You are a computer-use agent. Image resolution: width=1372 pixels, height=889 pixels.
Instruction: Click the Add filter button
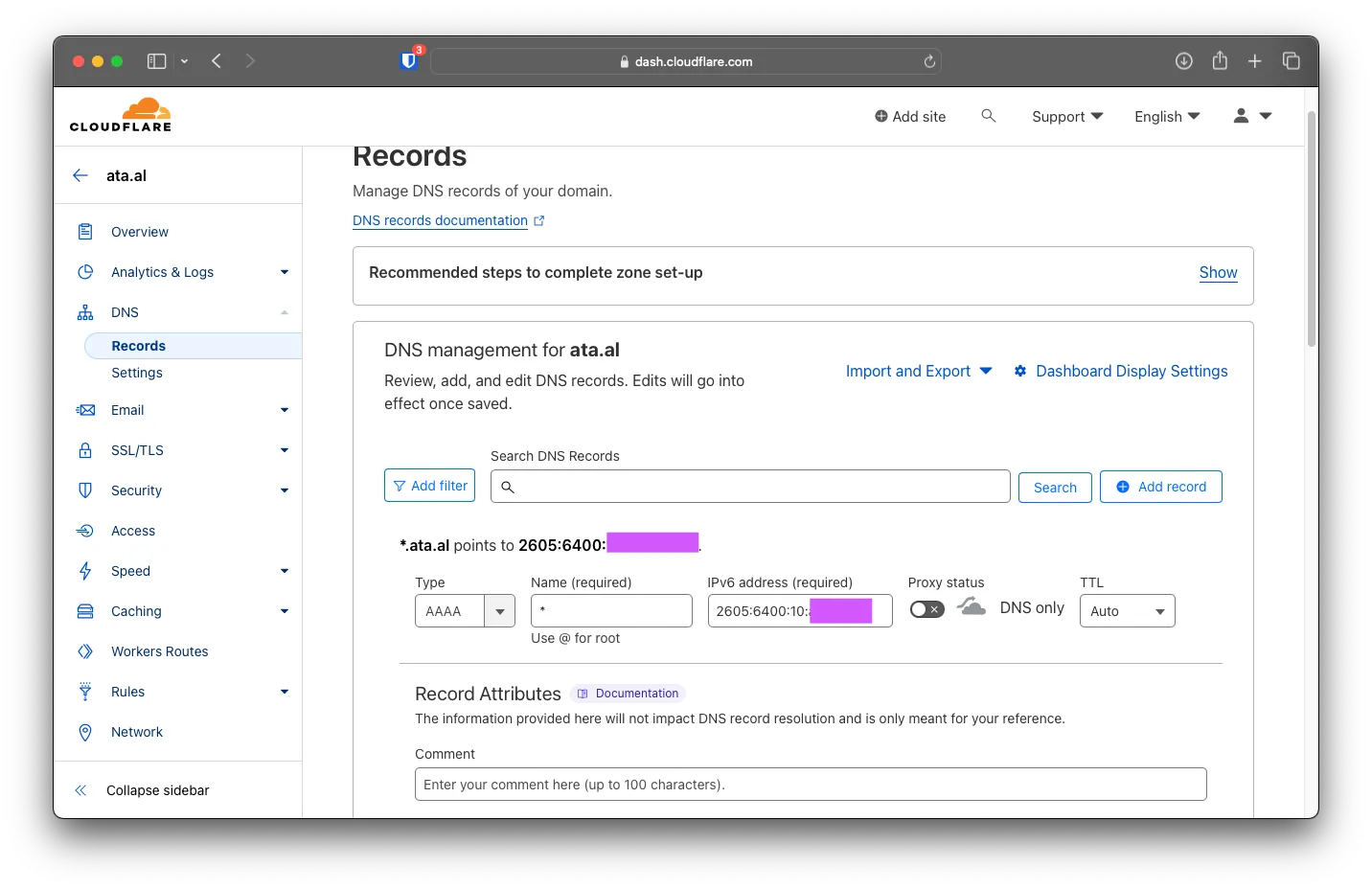[429, 486]
